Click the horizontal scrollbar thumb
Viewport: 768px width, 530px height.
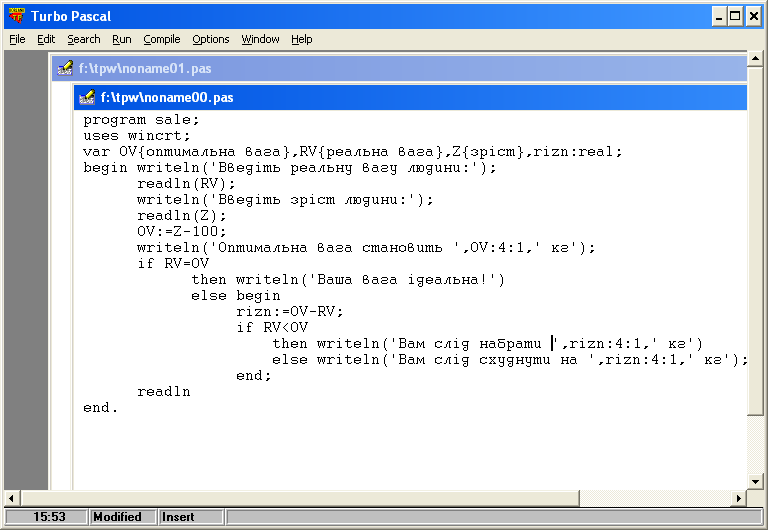point(299,499)
